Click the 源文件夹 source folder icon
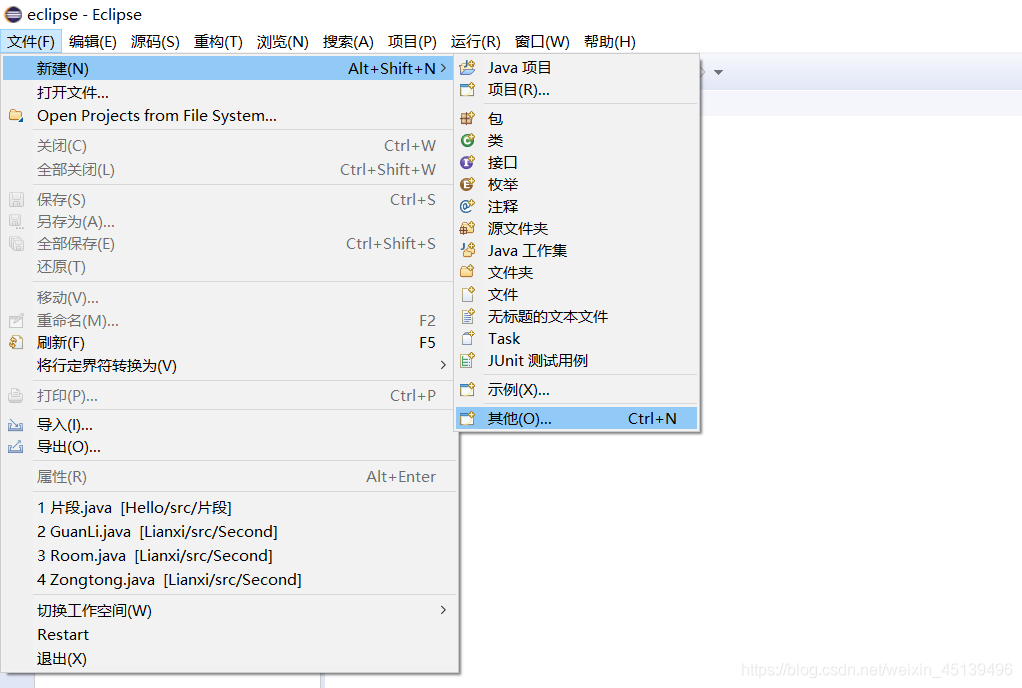 pos(467,228)
